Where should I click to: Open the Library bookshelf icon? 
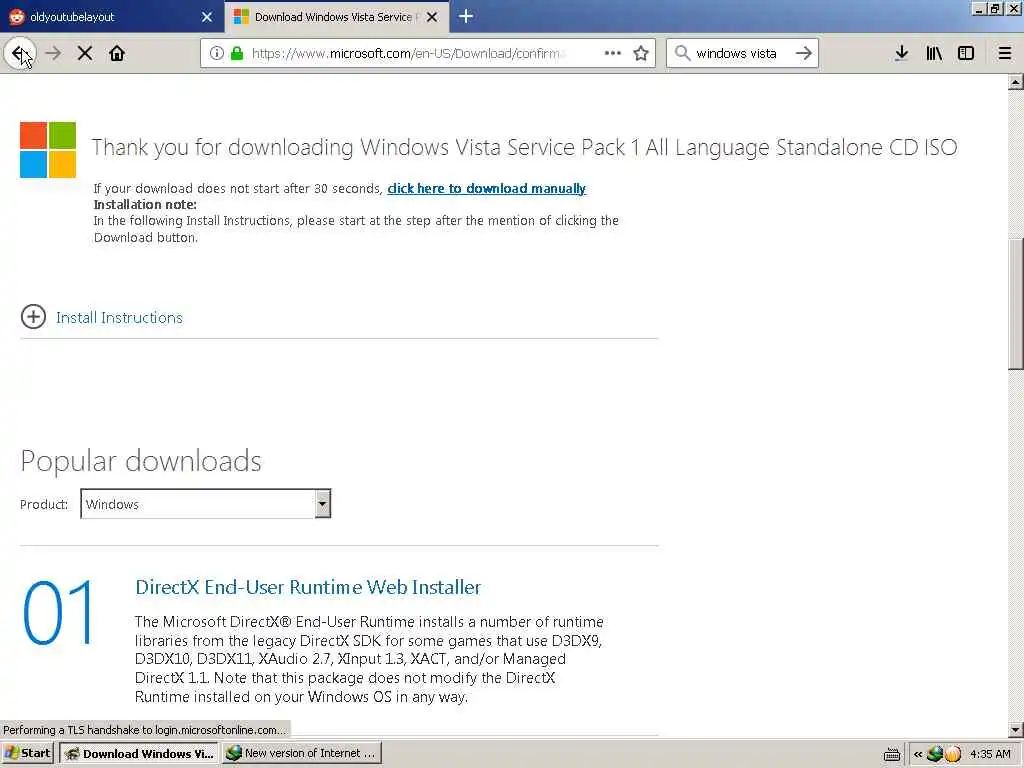tap(934, 53)
